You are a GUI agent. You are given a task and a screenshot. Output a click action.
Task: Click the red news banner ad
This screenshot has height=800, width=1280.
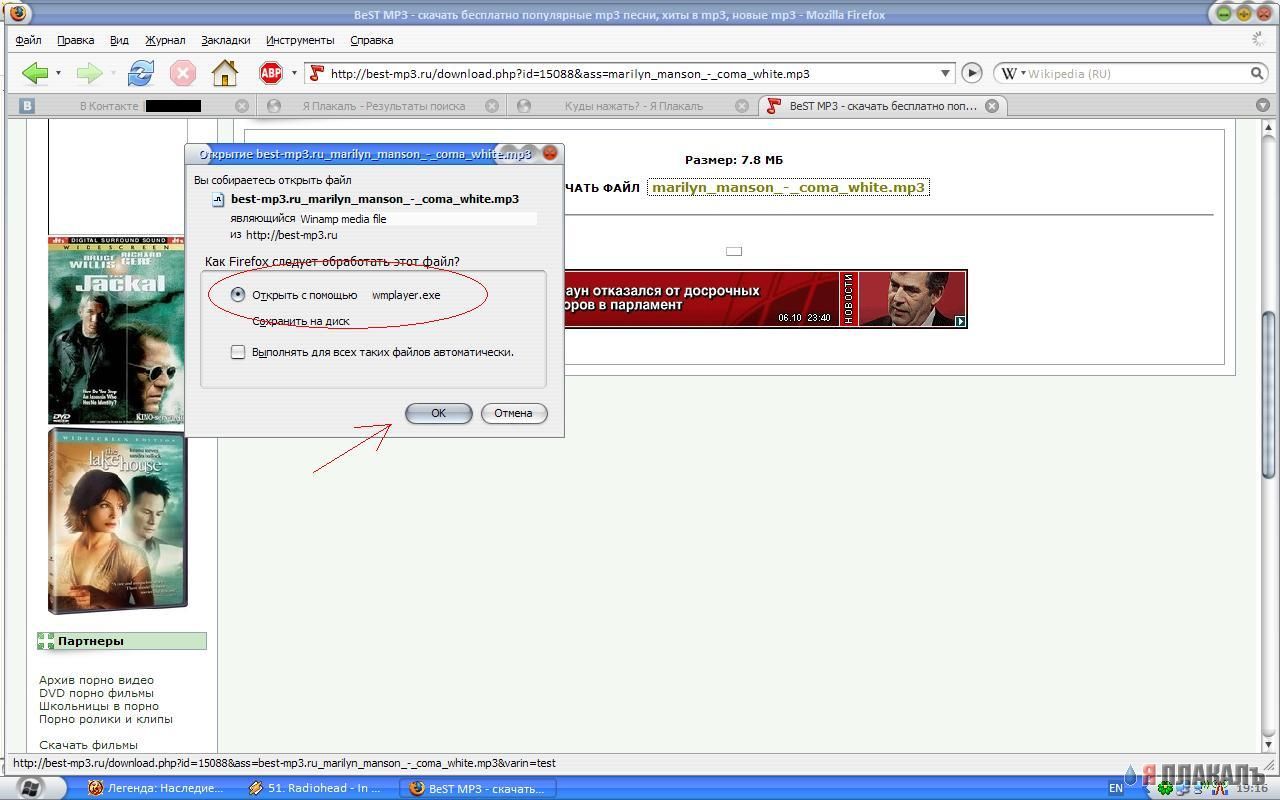[x=766, y=298]
